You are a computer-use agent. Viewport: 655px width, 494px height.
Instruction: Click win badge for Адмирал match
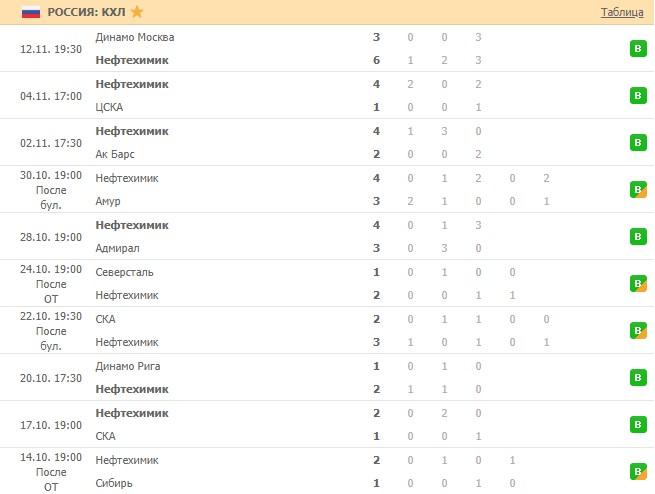point(638,236)
